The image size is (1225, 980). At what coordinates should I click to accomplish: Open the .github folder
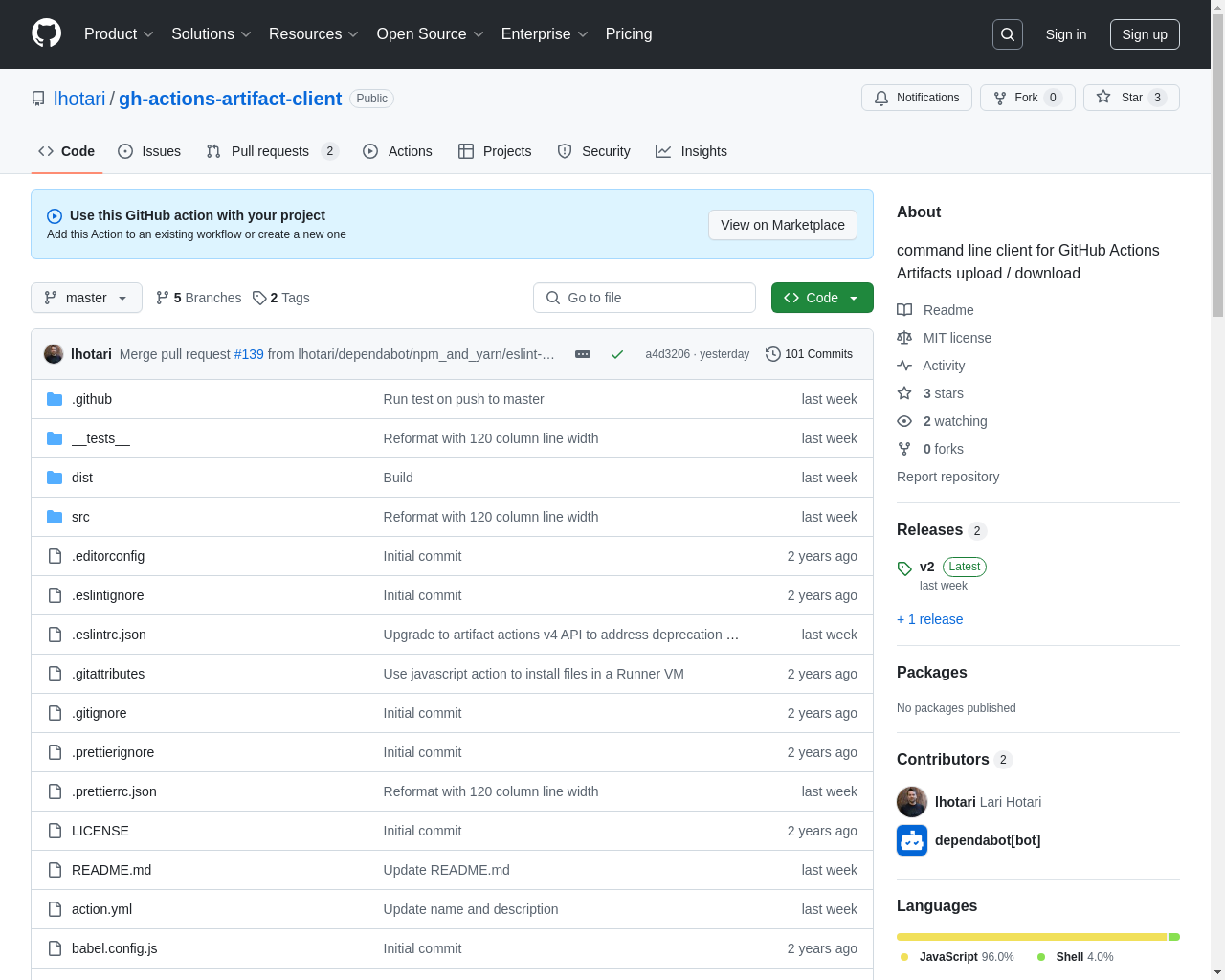[x=92, y=399]
